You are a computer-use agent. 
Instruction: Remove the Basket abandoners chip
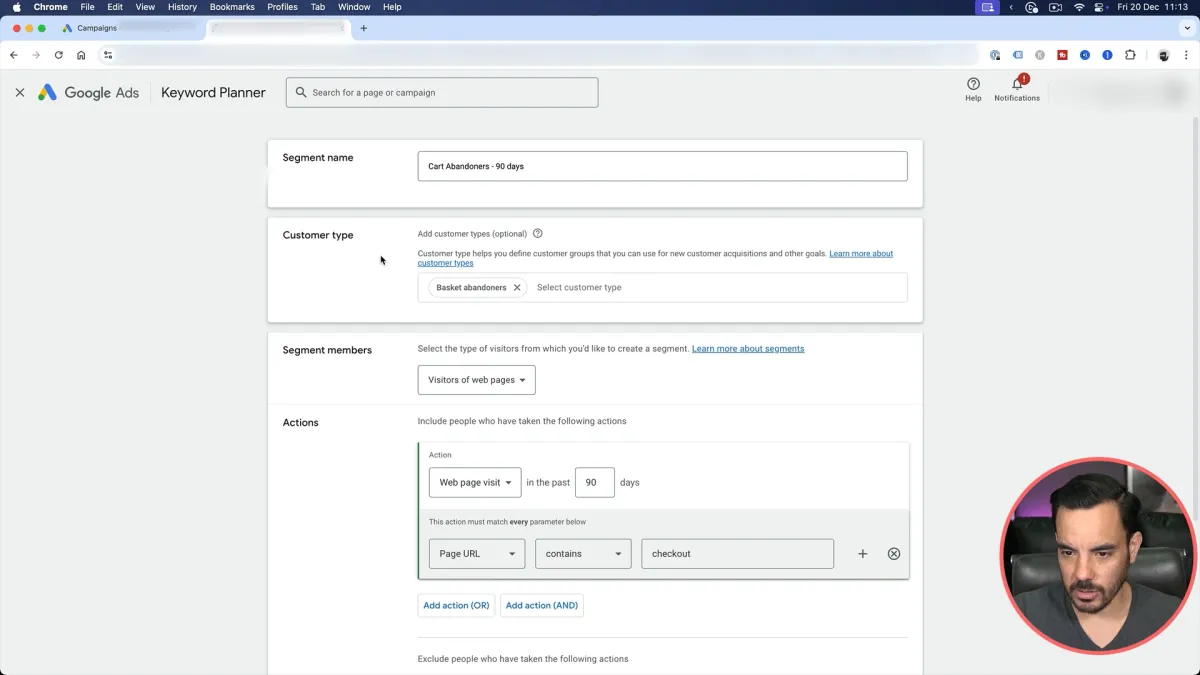(x=517, y=288)
